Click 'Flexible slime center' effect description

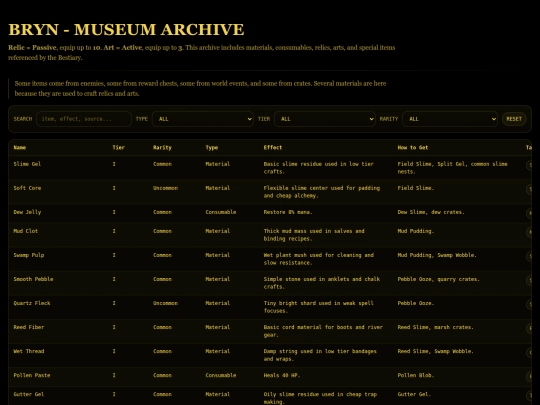point(322,192)
